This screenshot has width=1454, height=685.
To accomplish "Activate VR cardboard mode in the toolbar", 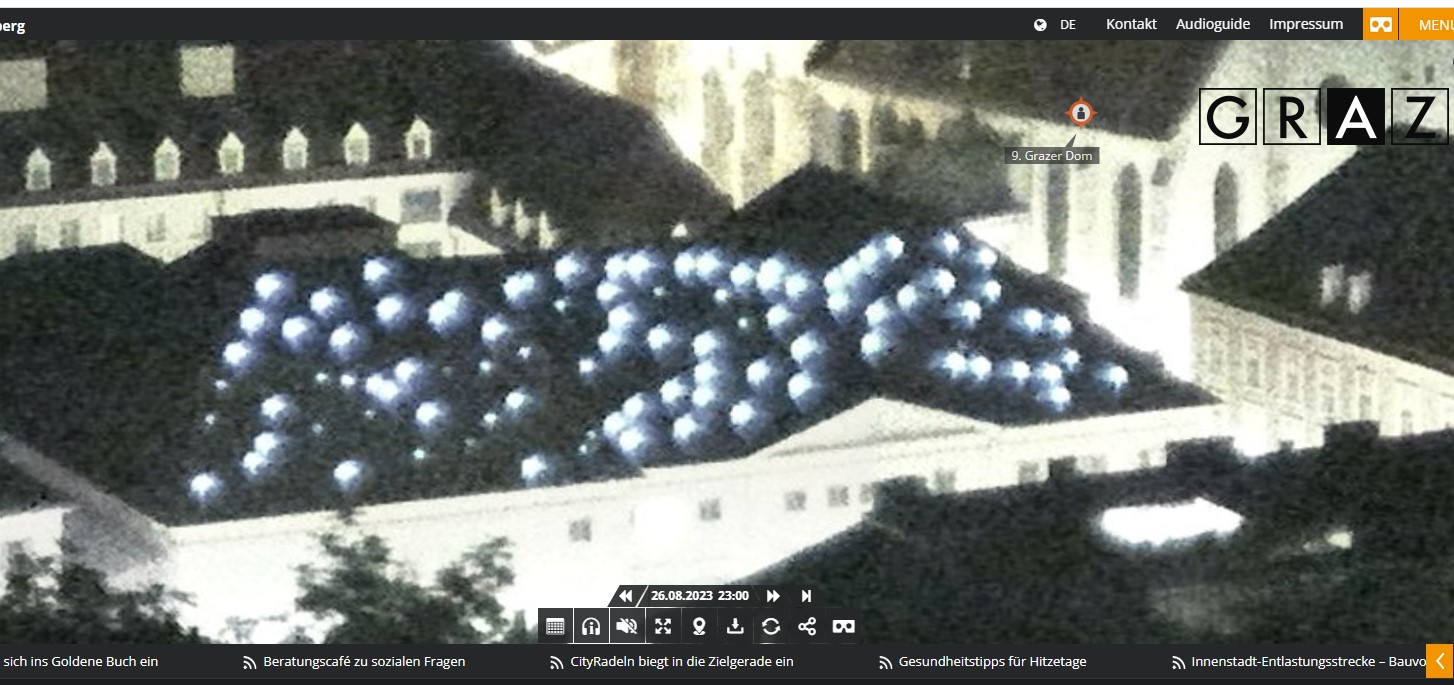I will 843,626.
